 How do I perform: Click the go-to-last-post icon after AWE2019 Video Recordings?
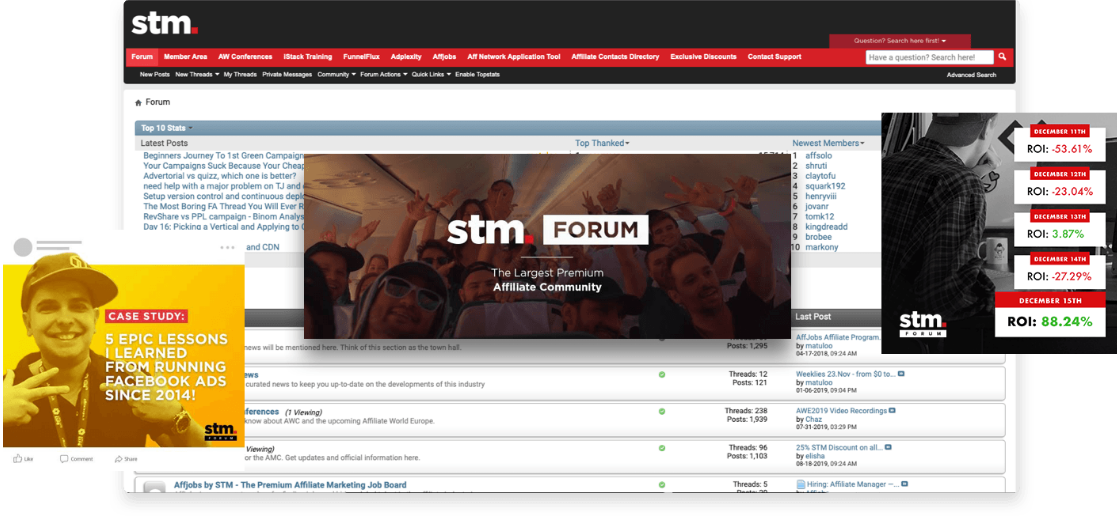coord(892,410)
